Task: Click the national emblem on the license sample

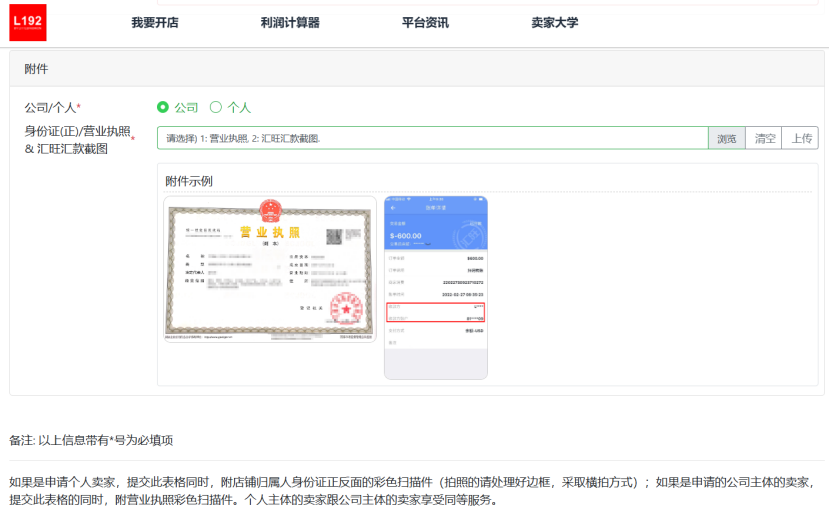Action: [270, 210]
